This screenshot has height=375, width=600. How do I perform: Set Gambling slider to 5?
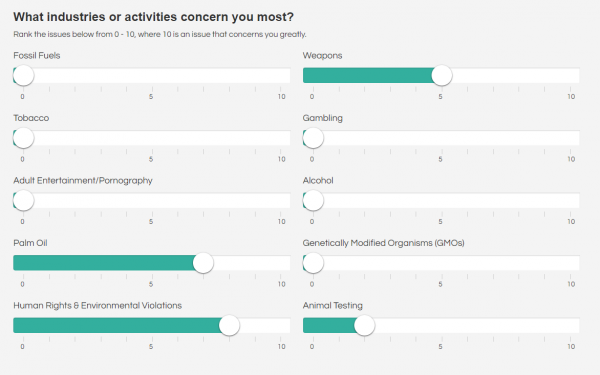tap(442, 138)
